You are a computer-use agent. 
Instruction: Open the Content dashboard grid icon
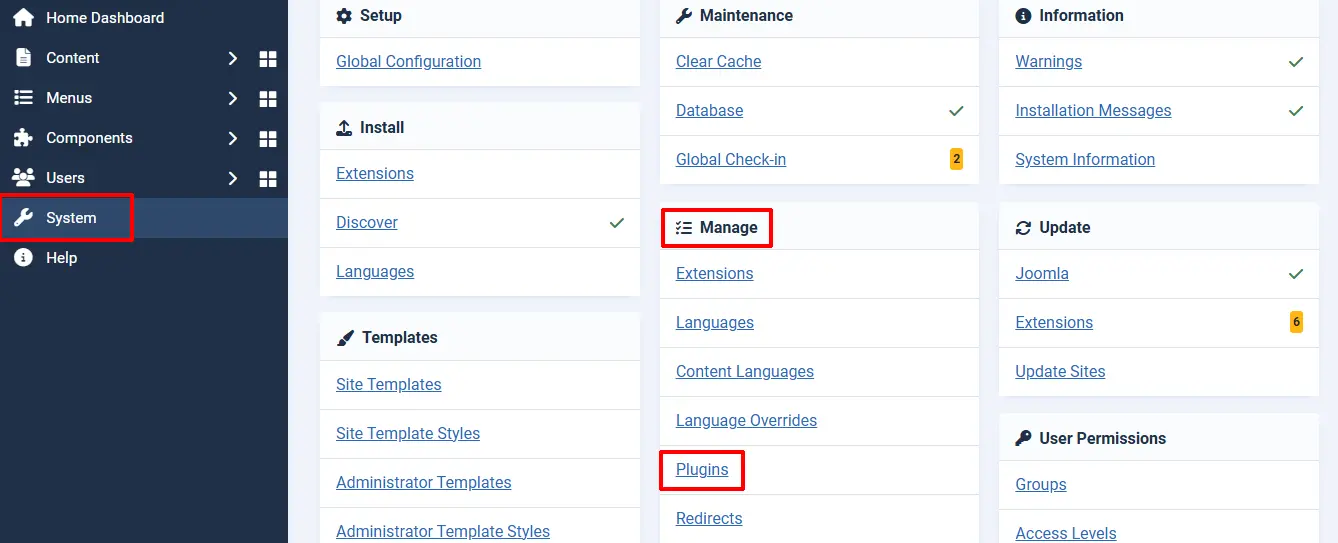click(x=268, y=59)
